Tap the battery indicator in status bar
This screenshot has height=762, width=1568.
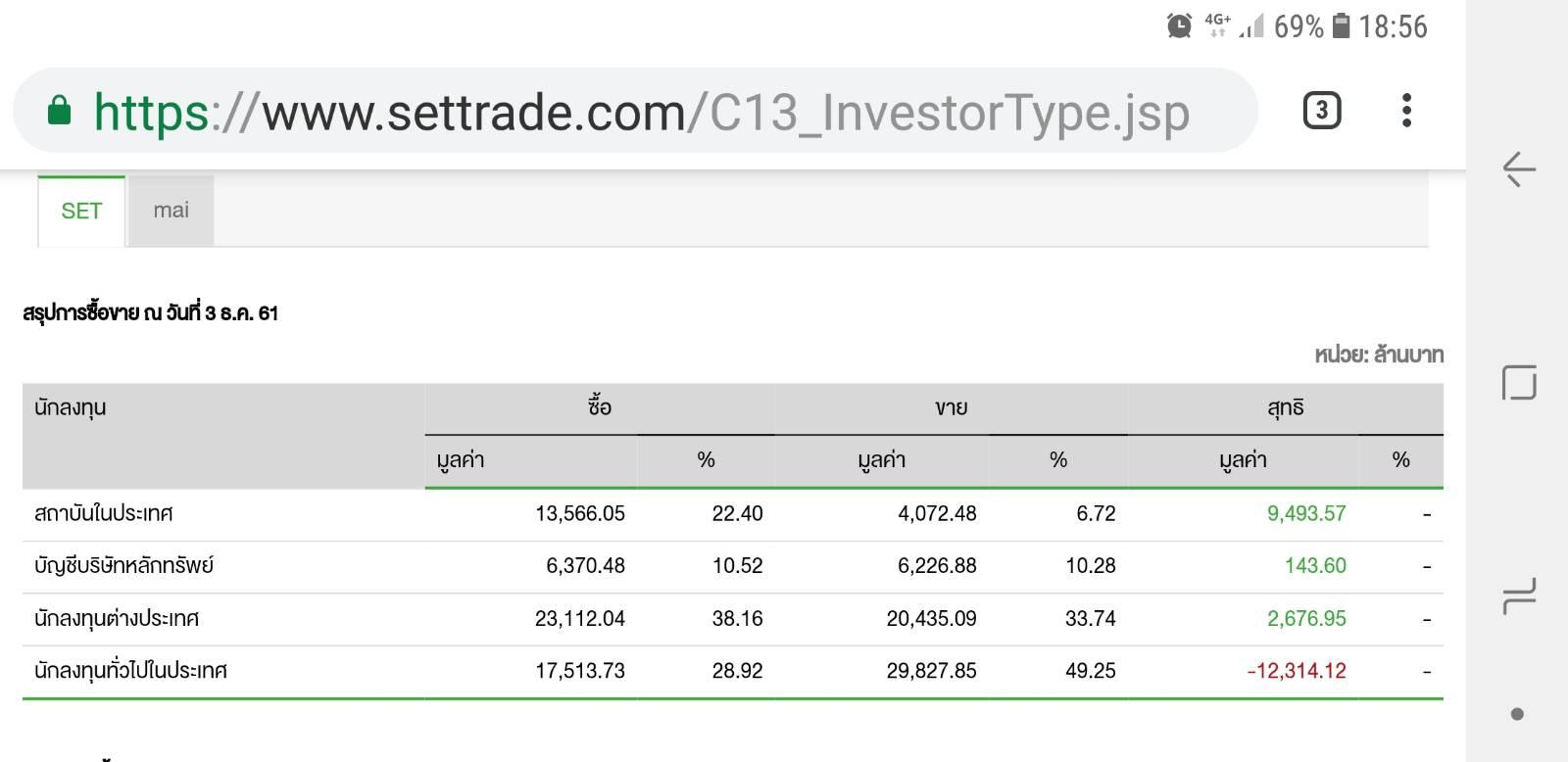click(x=1342, y=26)
